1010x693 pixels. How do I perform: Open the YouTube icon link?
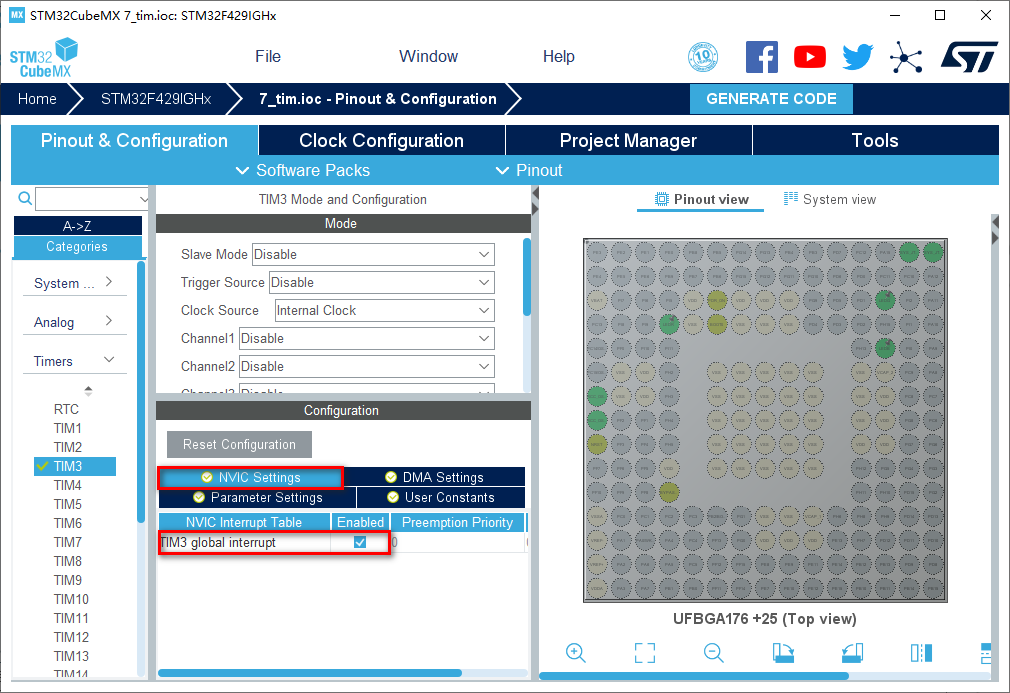click(810, 57)
